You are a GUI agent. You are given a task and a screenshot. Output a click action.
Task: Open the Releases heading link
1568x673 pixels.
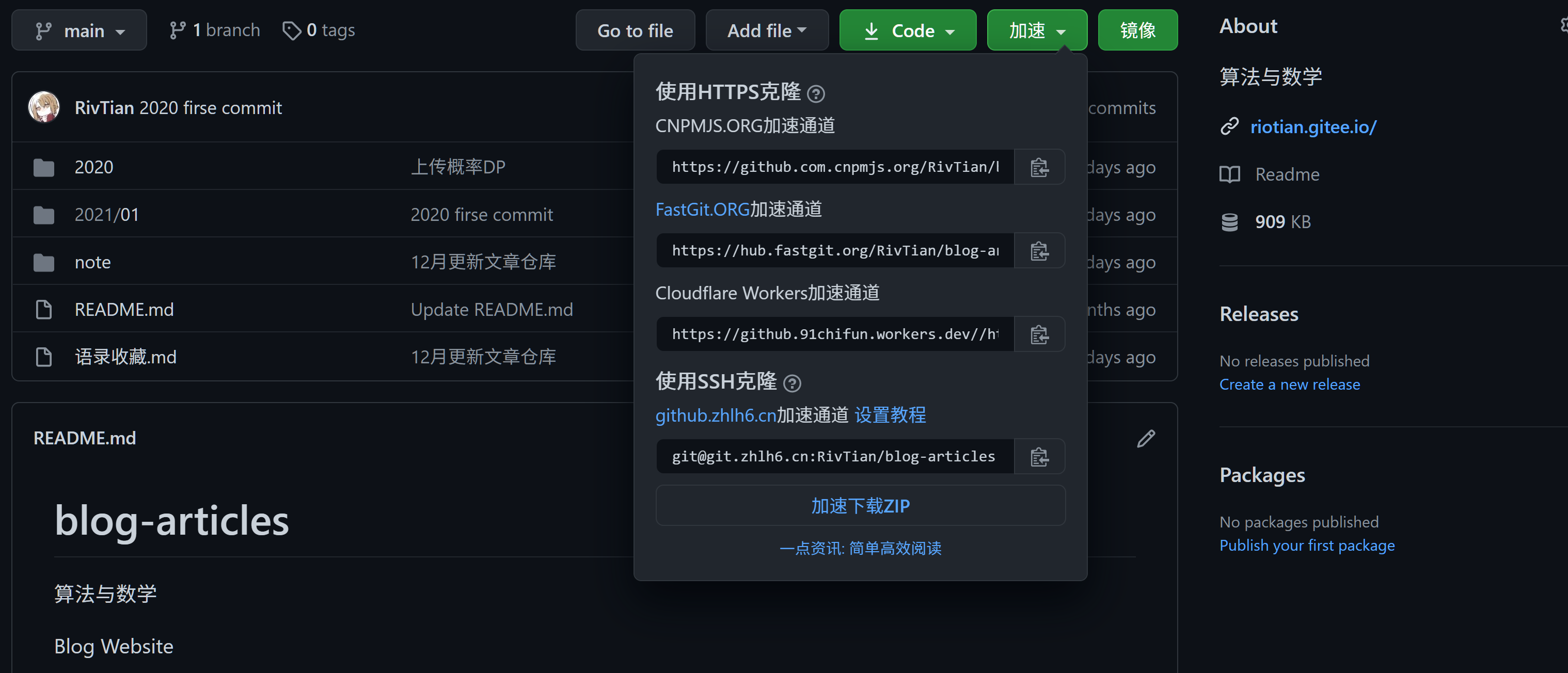tap(1259, 314)
